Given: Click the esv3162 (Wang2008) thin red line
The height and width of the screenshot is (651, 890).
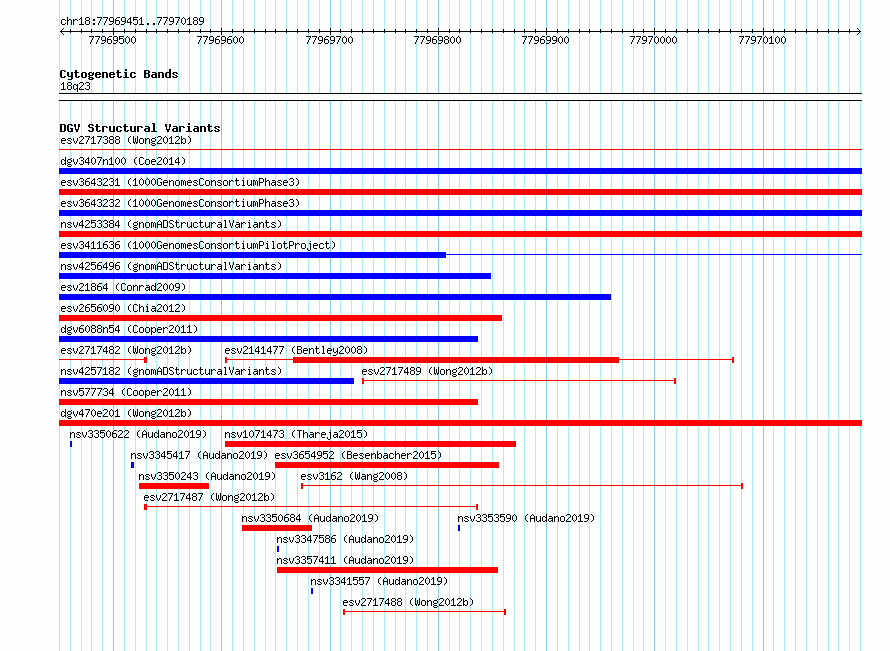Looking at the screenshot, I should pyautogui.click(x=522, y=486).
